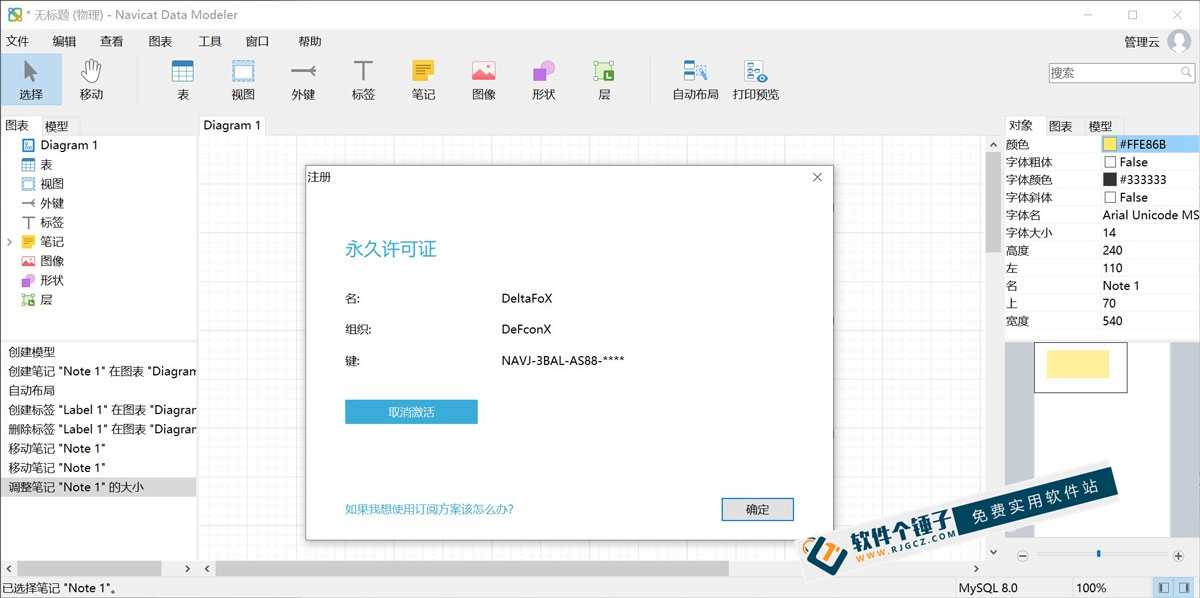The width and height of the screenshot is (1200, 598).
Task: Click the 搜索 search input field
Action: [1113, 71]
